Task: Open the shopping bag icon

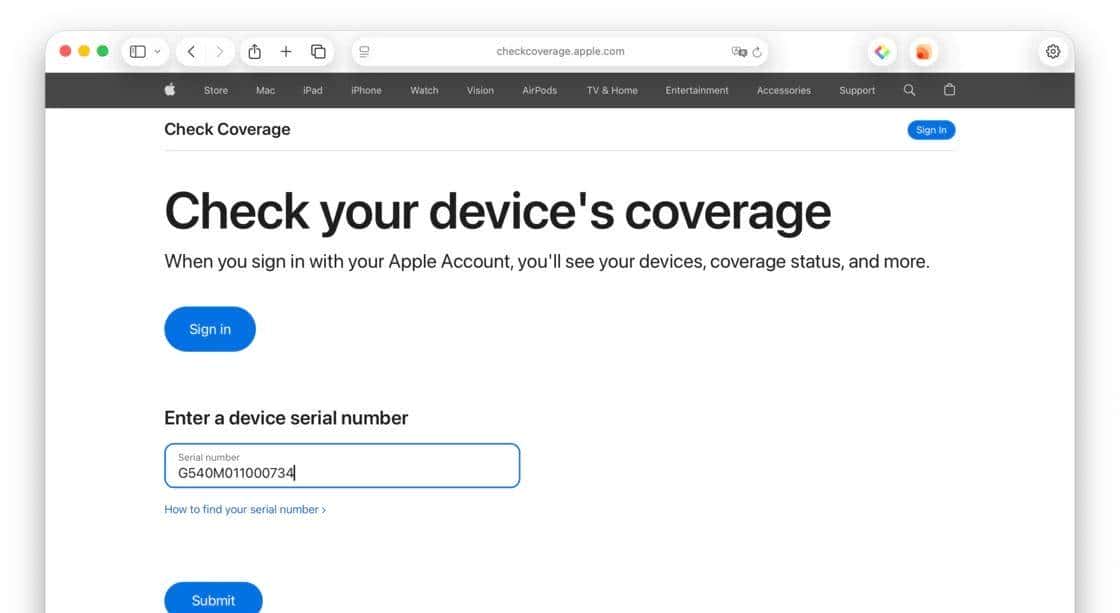Action: tap(949, 90)
